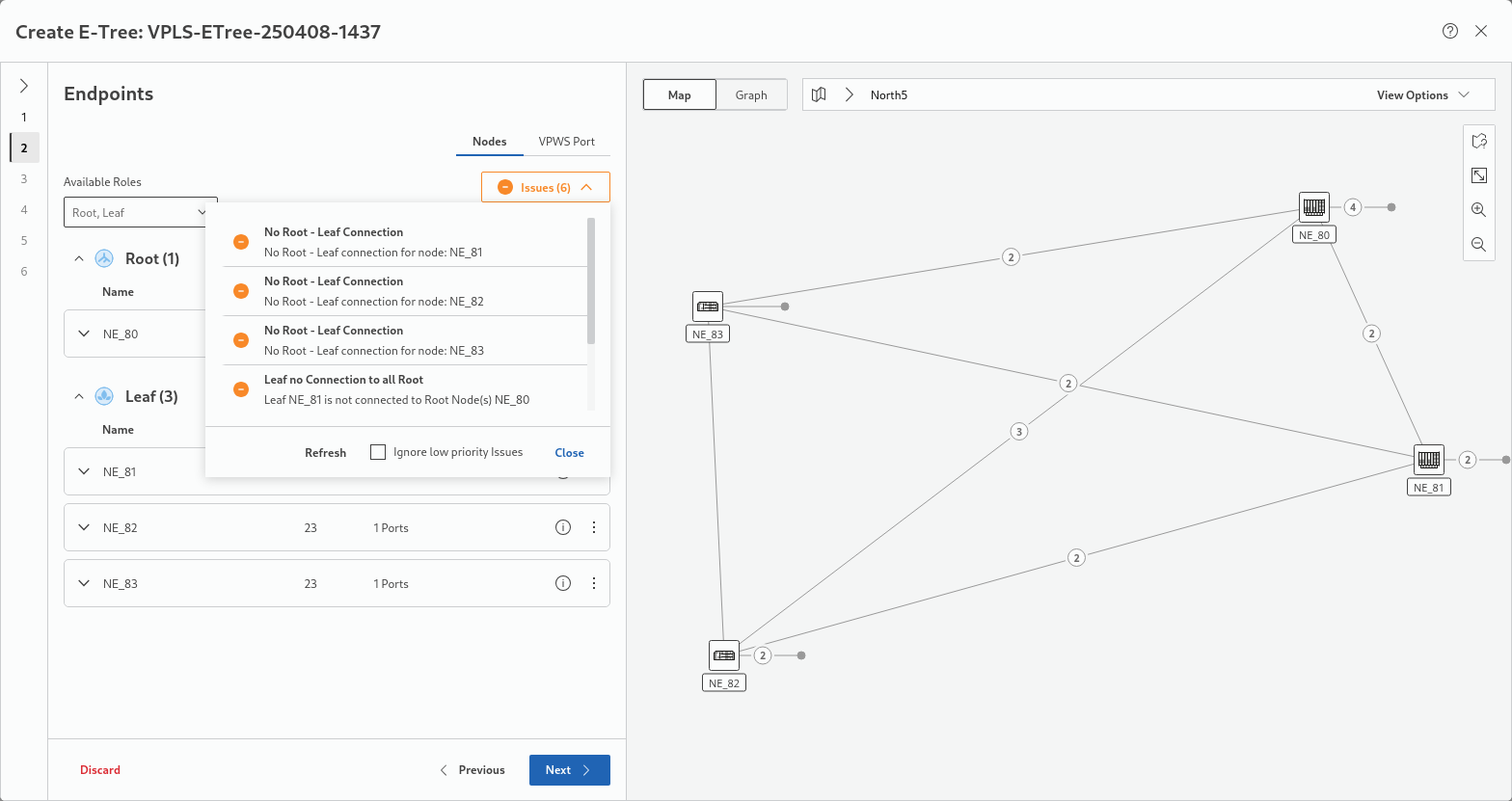
Task: Click the map area selection icon
Action: [1478, 141]
